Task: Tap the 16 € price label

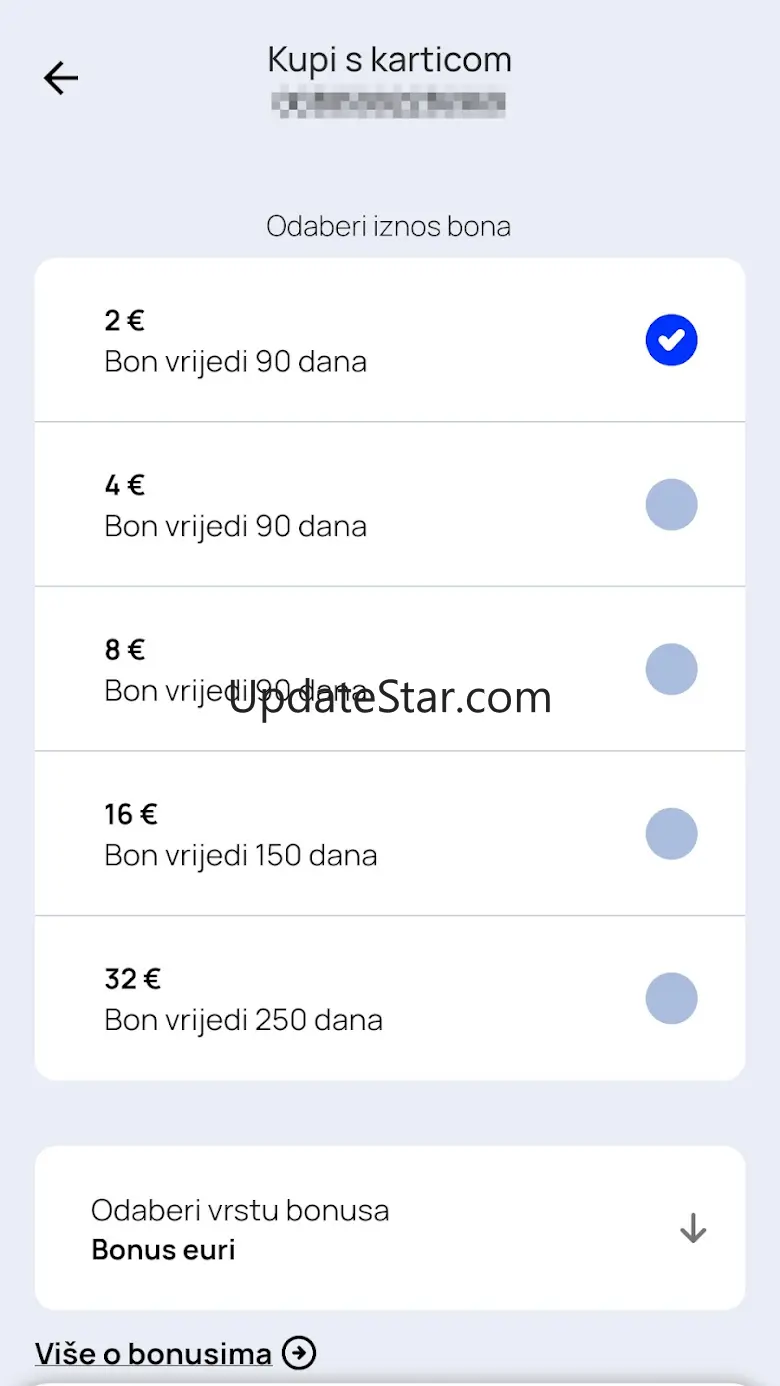Action: click(x=130, y=814)
